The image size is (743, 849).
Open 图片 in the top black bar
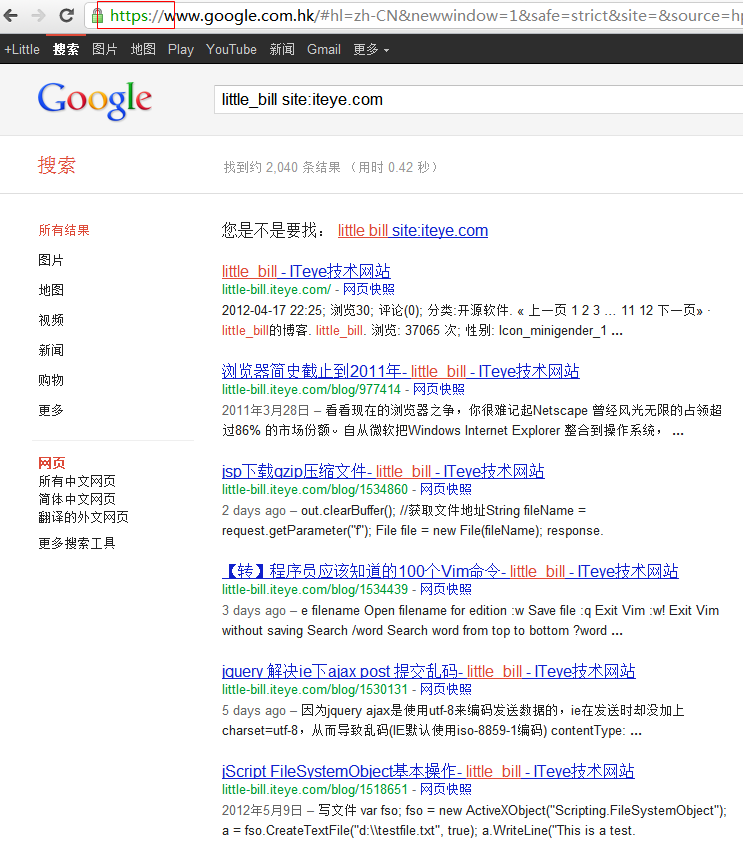point(105,49)
